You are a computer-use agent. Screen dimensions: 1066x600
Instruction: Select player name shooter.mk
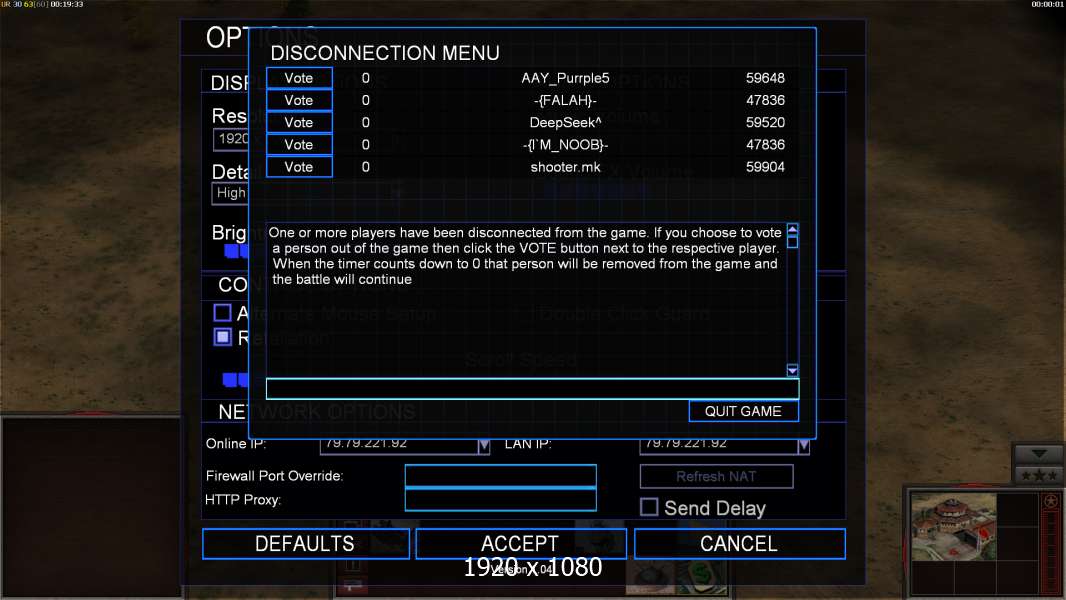click(x=565, y=167)
